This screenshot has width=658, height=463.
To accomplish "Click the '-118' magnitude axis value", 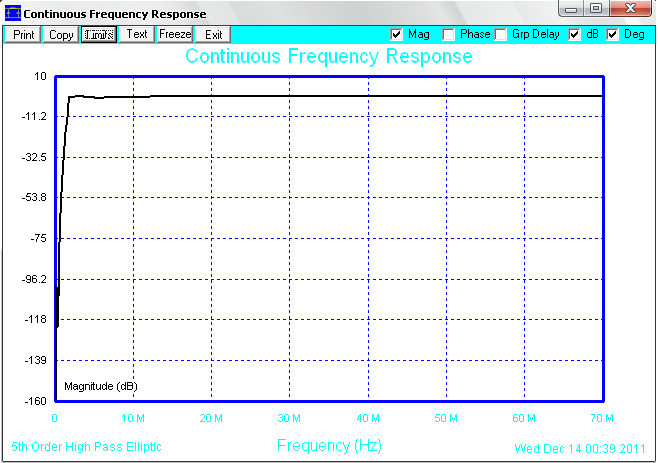I will [x=36, y=319].
